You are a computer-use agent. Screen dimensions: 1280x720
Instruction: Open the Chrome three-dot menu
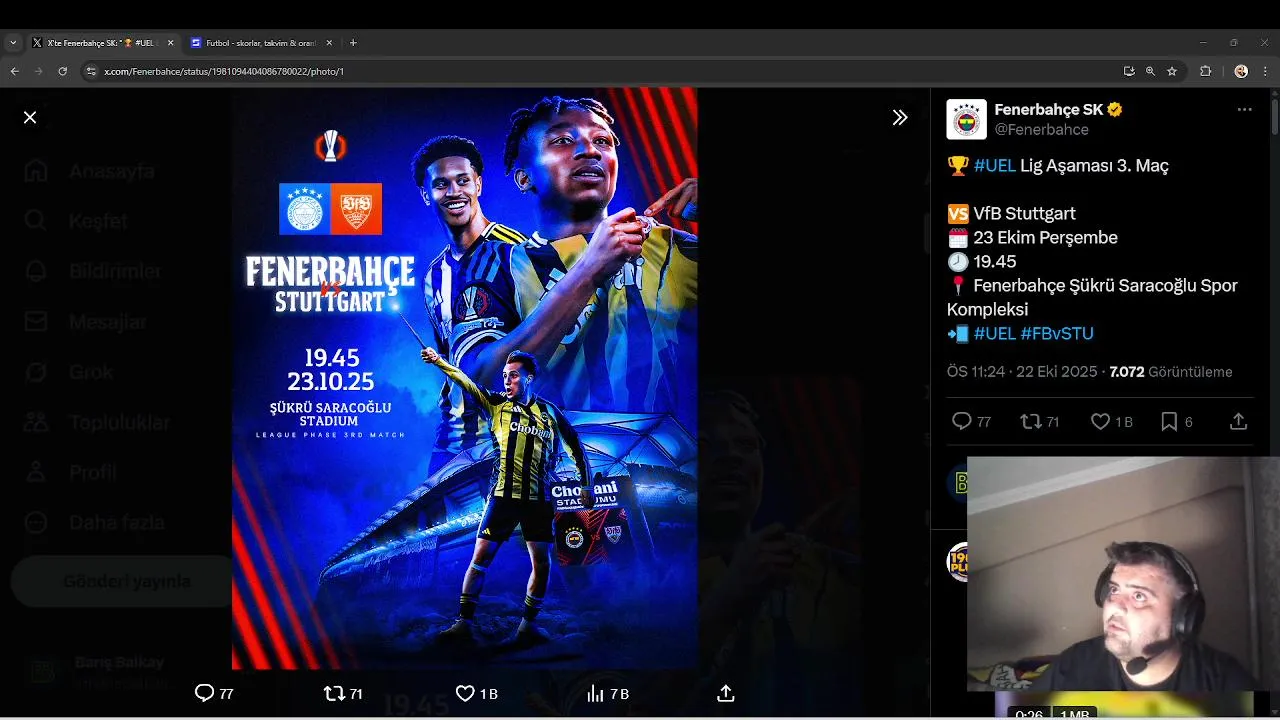[1265, 71]
